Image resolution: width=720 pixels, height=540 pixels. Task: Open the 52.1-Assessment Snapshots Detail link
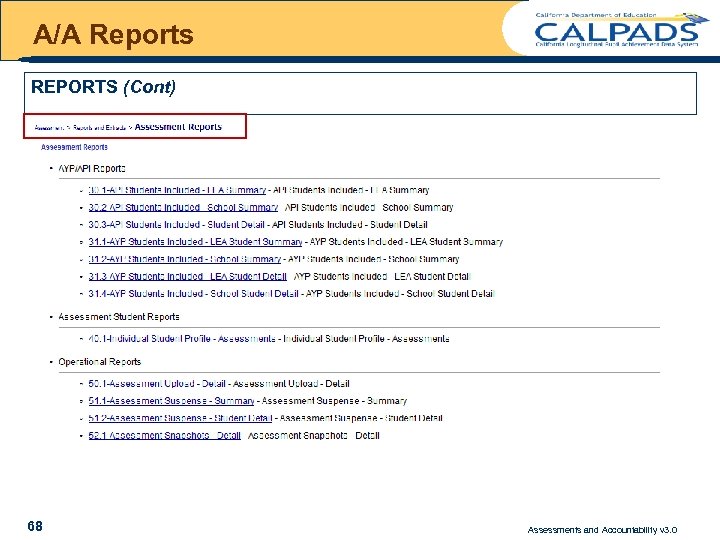coord(164,435)
